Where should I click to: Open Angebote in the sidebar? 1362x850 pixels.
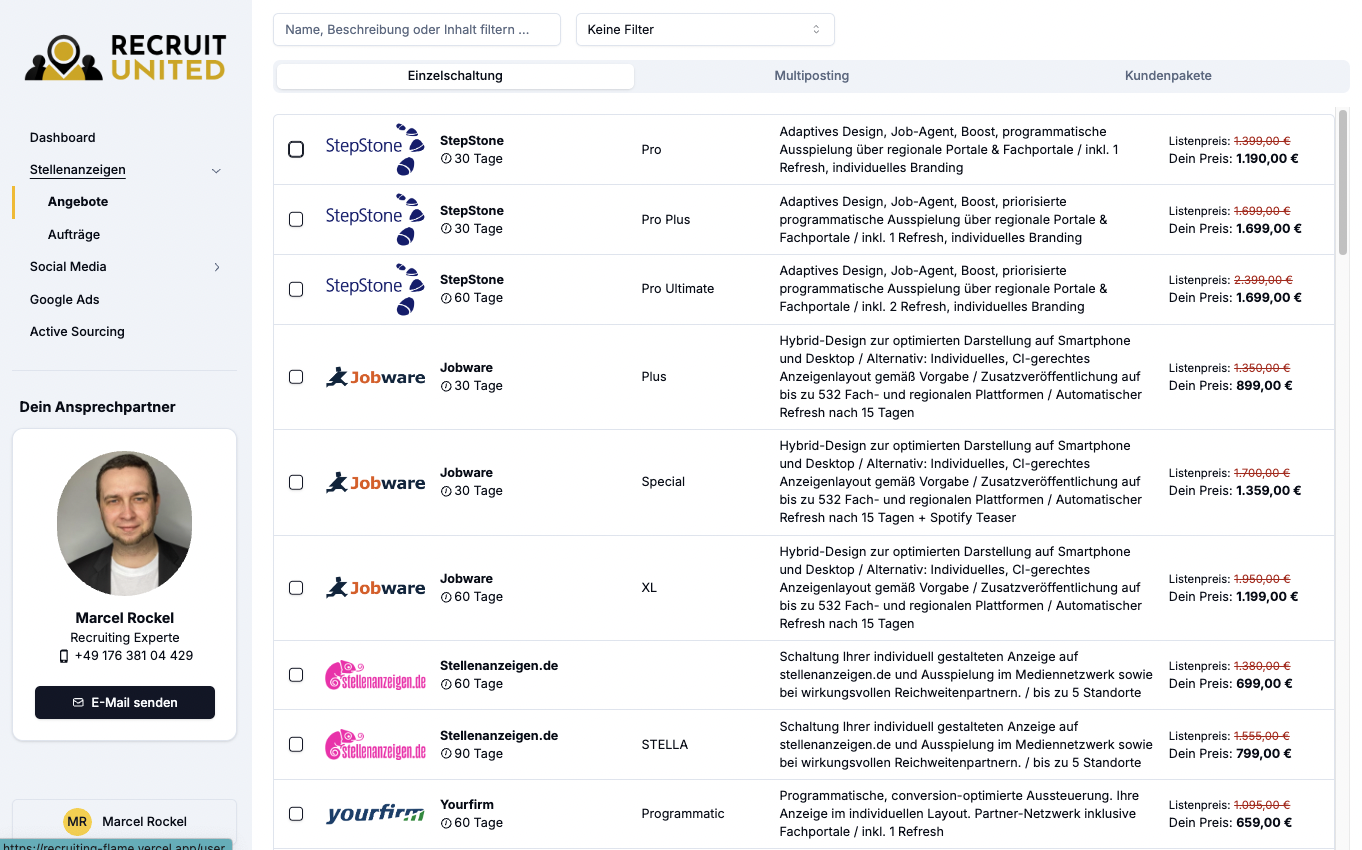[78, 202]
